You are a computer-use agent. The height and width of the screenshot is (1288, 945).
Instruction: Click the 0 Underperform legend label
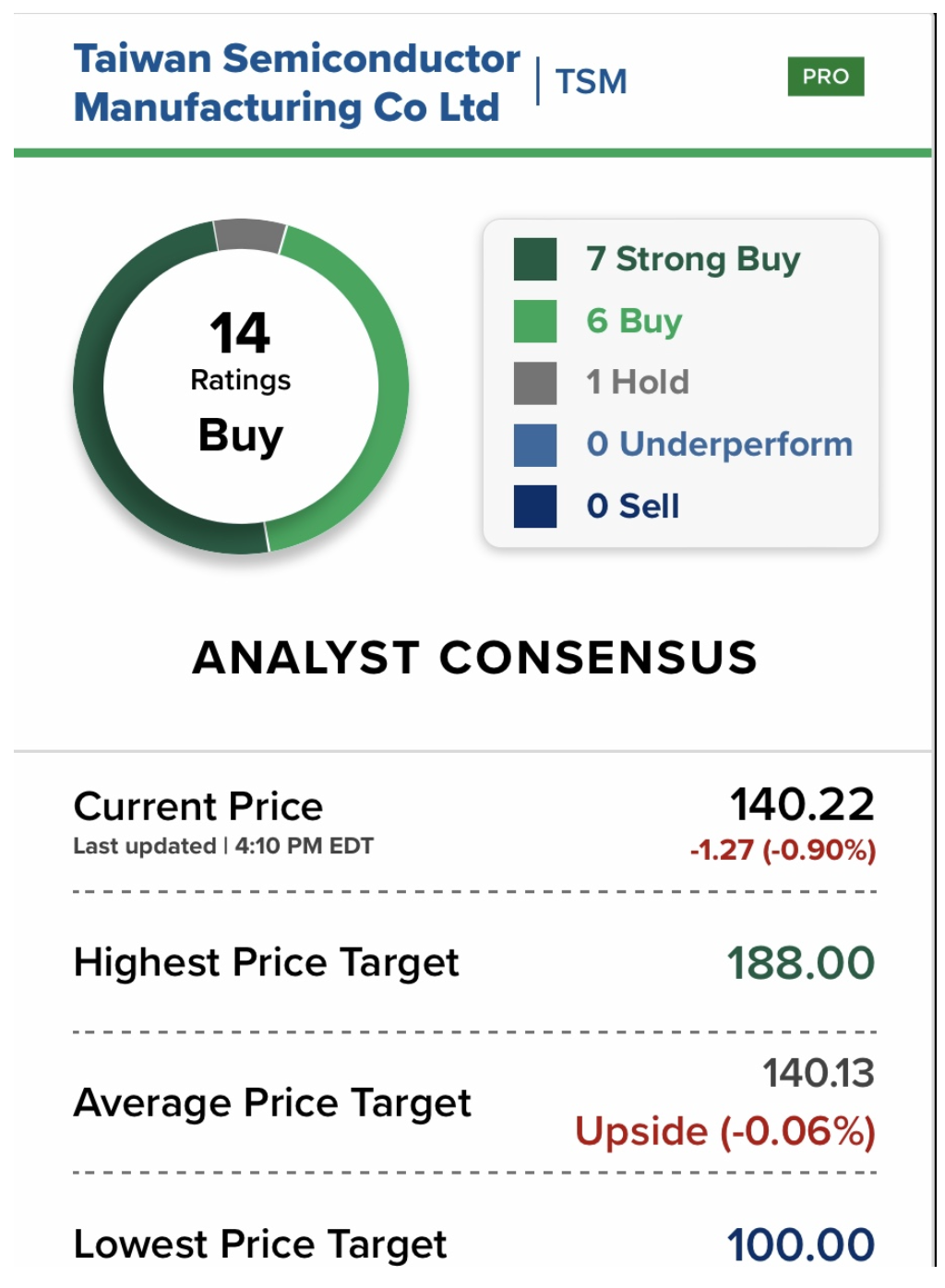(x=719, y=444)
